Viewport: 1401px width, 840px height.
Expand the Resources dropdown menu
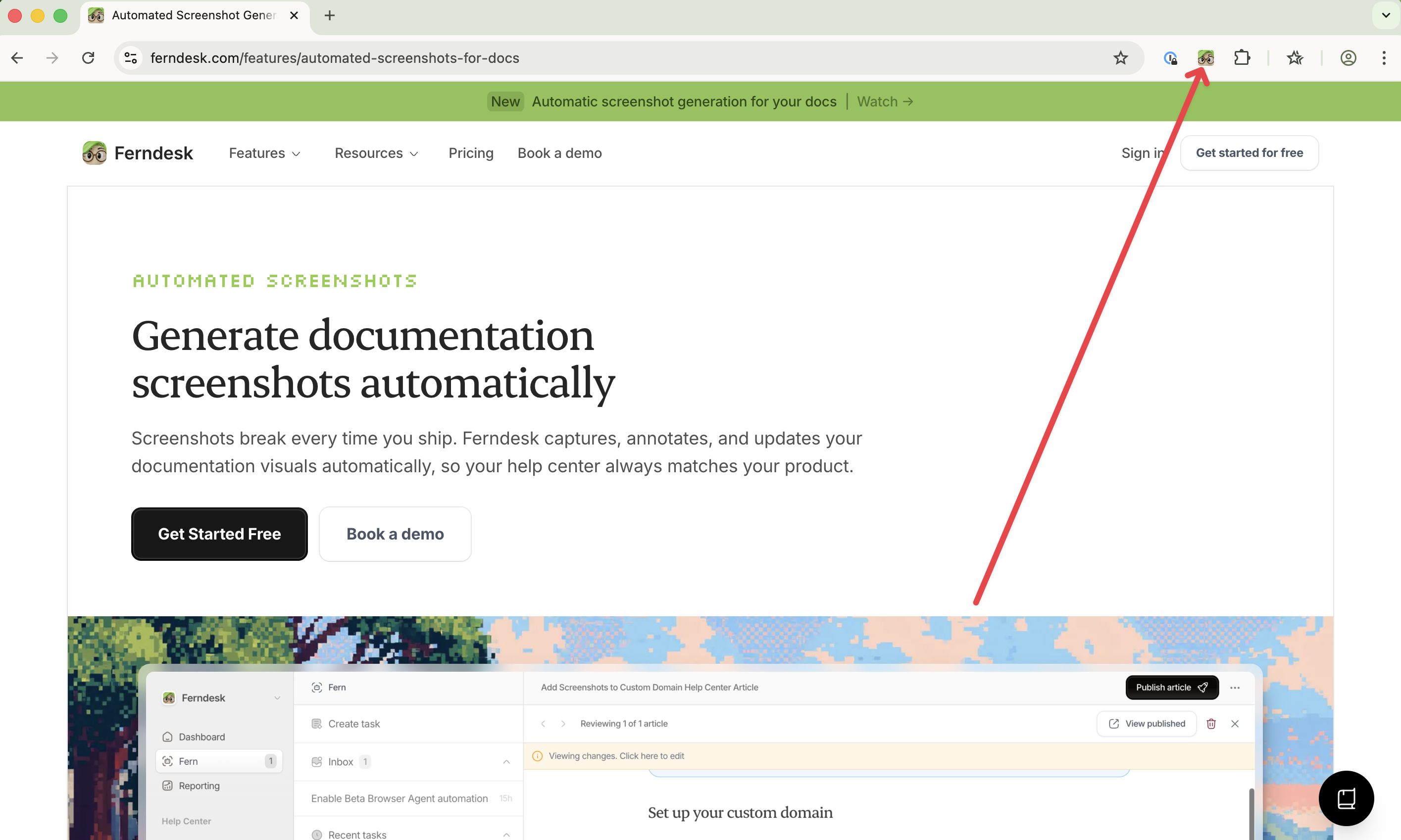click(x=376, y=153)
